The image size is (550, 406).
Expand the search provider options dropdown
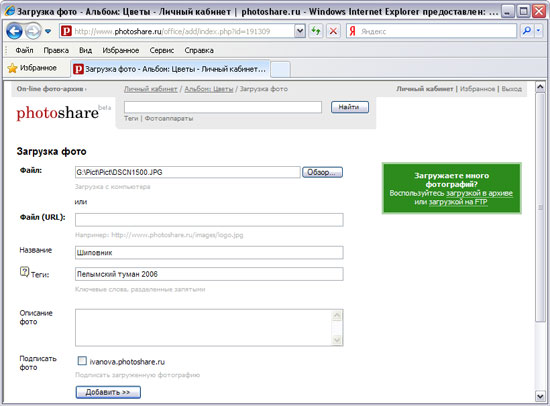(538, 31)
